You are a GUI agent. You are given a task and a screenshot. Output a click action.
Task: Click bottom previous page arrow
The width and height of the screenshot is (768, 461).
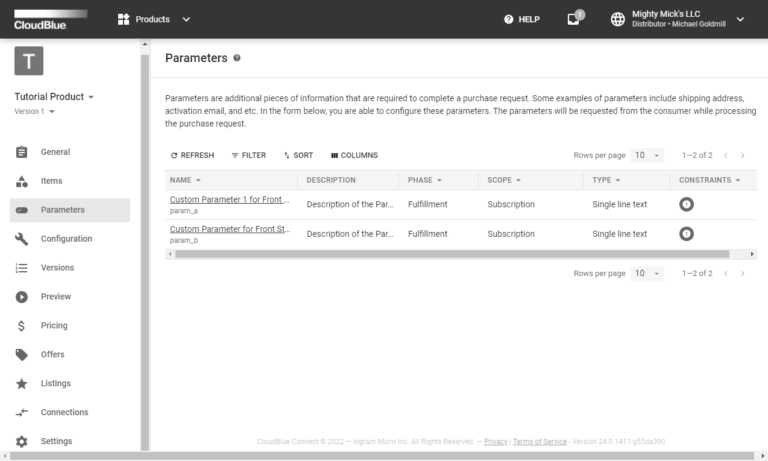[726, 273]
